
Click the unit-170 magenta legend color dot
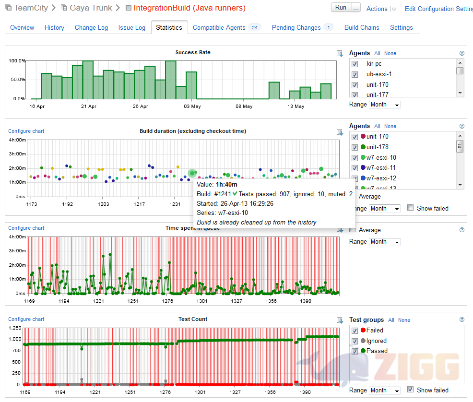tap(363, 136)
